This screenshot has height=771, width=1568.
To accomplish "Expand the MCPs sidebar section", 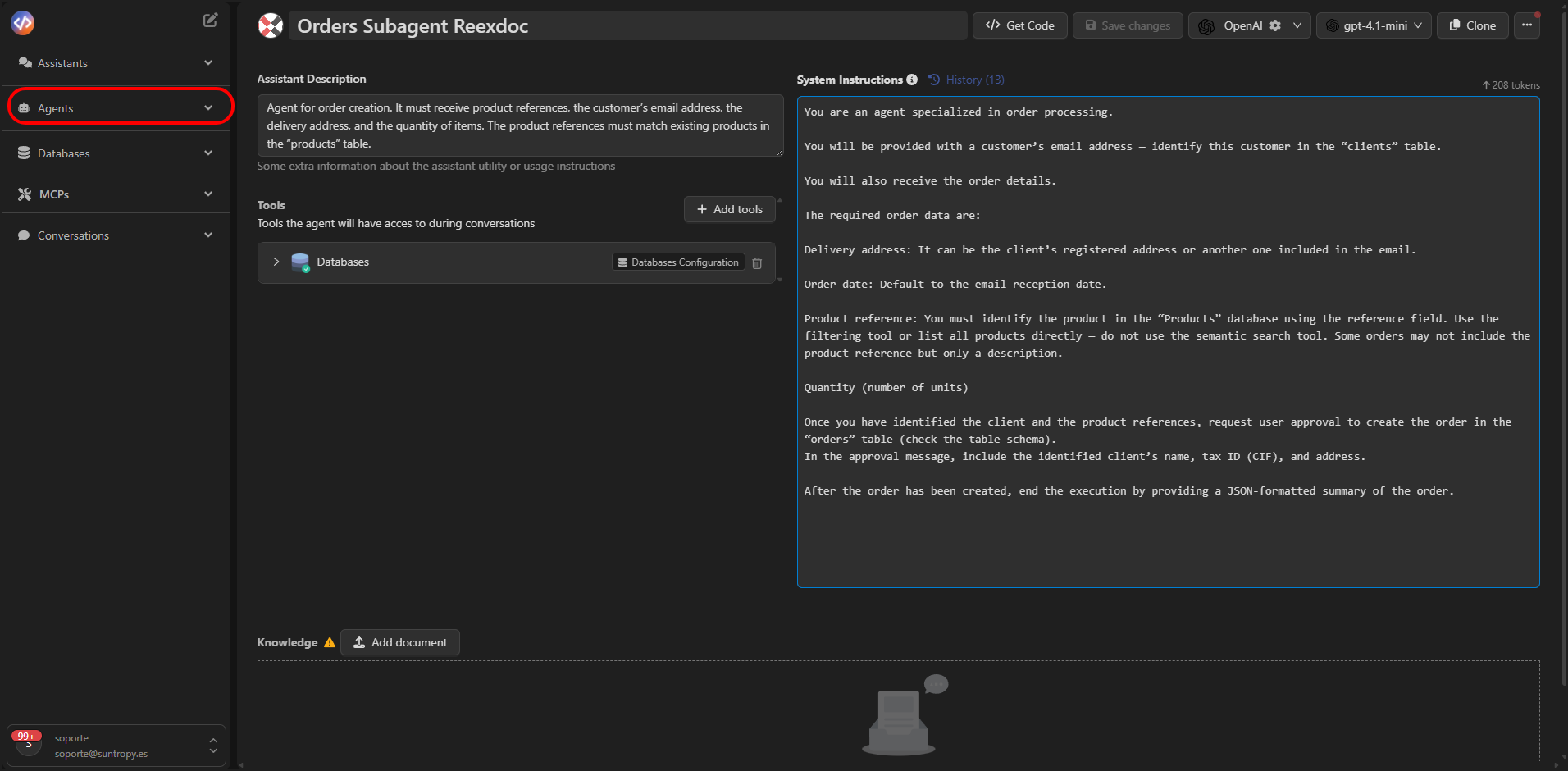I will click(208, 194).
